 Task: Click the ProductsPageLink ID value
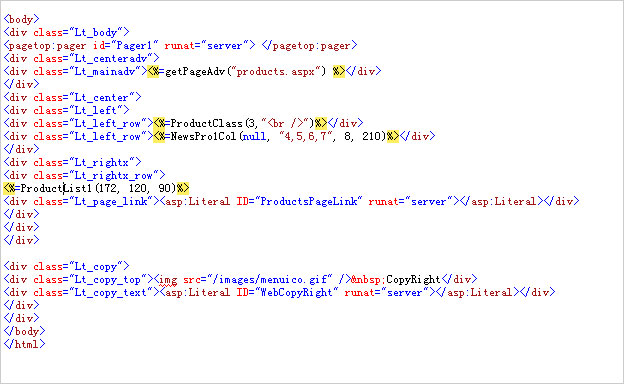click(x=309, y=201)
